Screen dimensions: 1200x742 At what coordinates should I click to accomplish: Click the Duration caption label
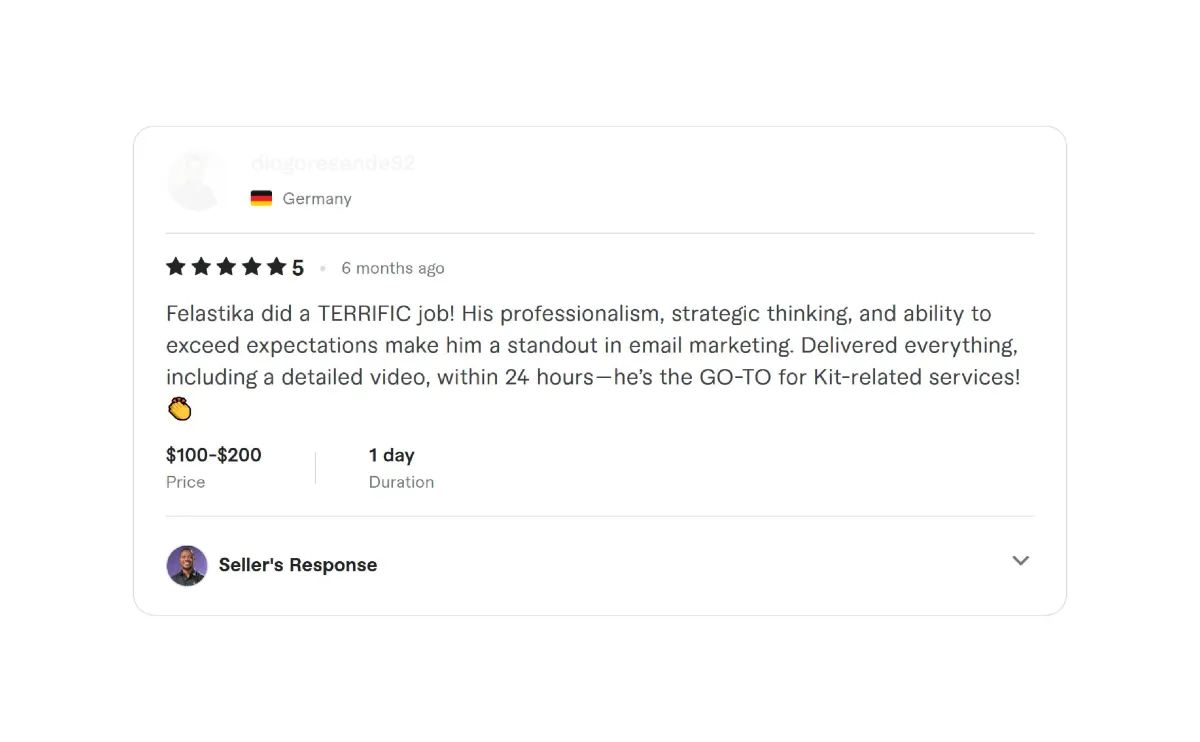[401, 482]
